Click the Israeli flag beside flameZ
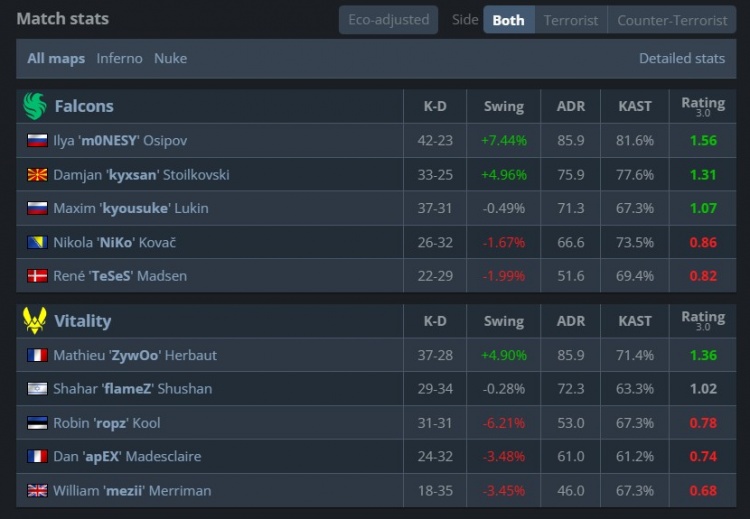This screenshot has width=750, height=519. (37, 389)
